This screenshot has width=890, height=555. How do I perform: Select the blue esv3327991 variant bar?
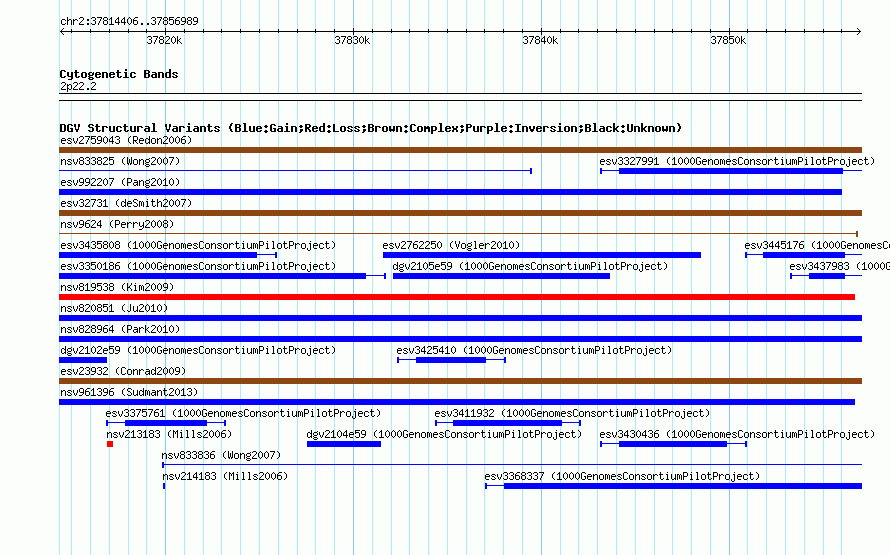(731, 171)
